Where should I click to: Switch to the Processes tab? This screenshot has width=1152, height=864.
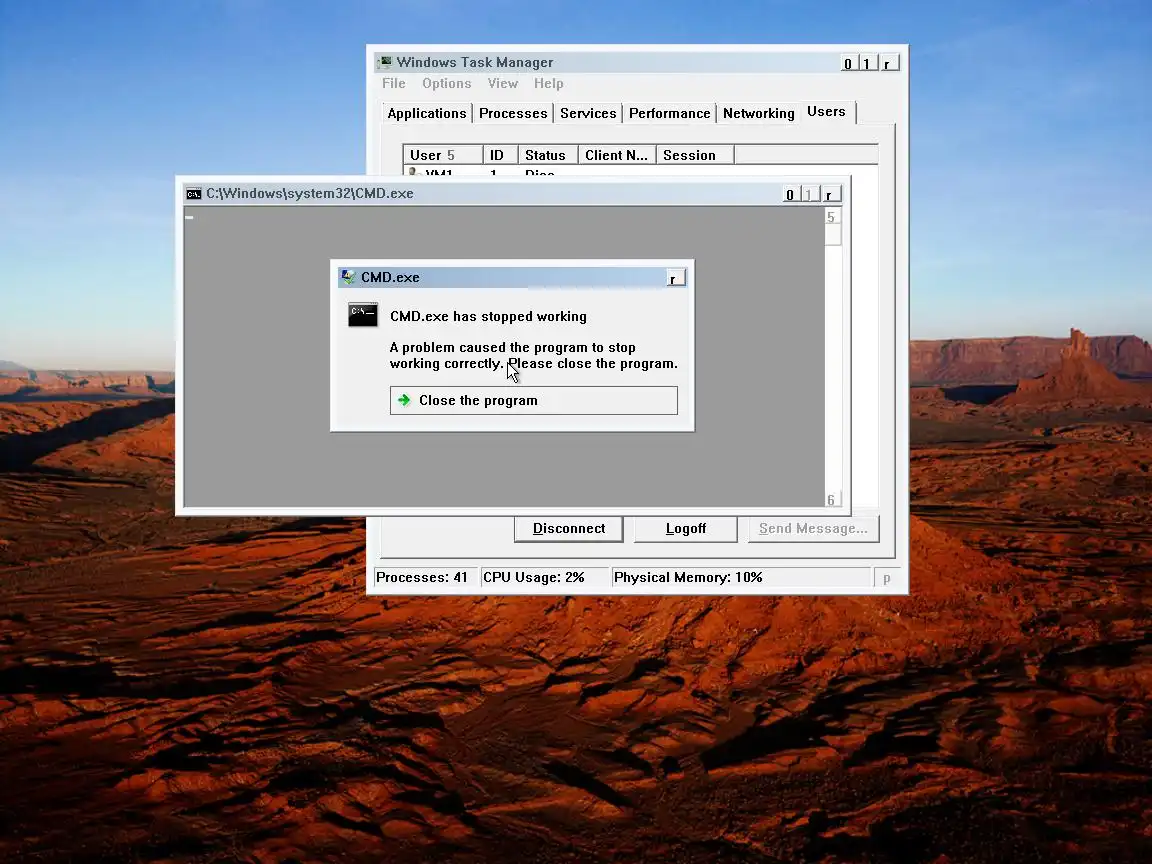[513, 113]
